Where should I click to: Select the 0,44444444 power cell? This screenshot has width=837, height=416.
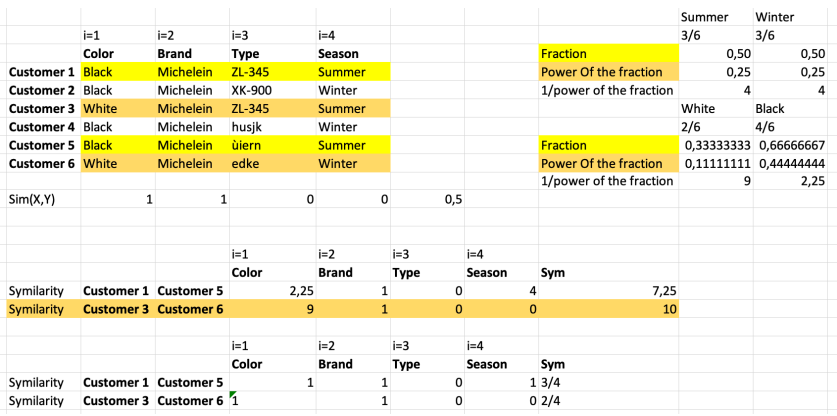pos(791,163)
